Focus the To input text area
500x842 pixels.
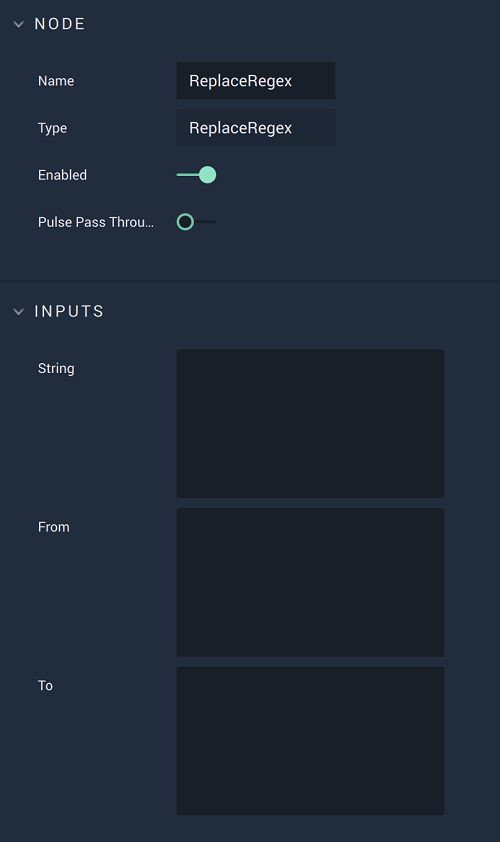[x=310, y=741]
